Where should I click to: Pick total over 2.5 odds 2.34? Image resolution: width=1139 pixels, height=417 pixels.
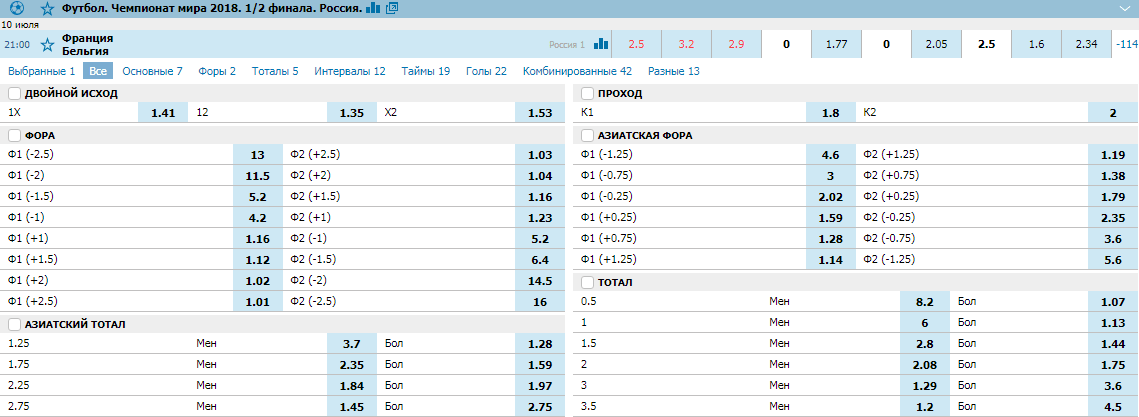click(x=1087, y=44)
